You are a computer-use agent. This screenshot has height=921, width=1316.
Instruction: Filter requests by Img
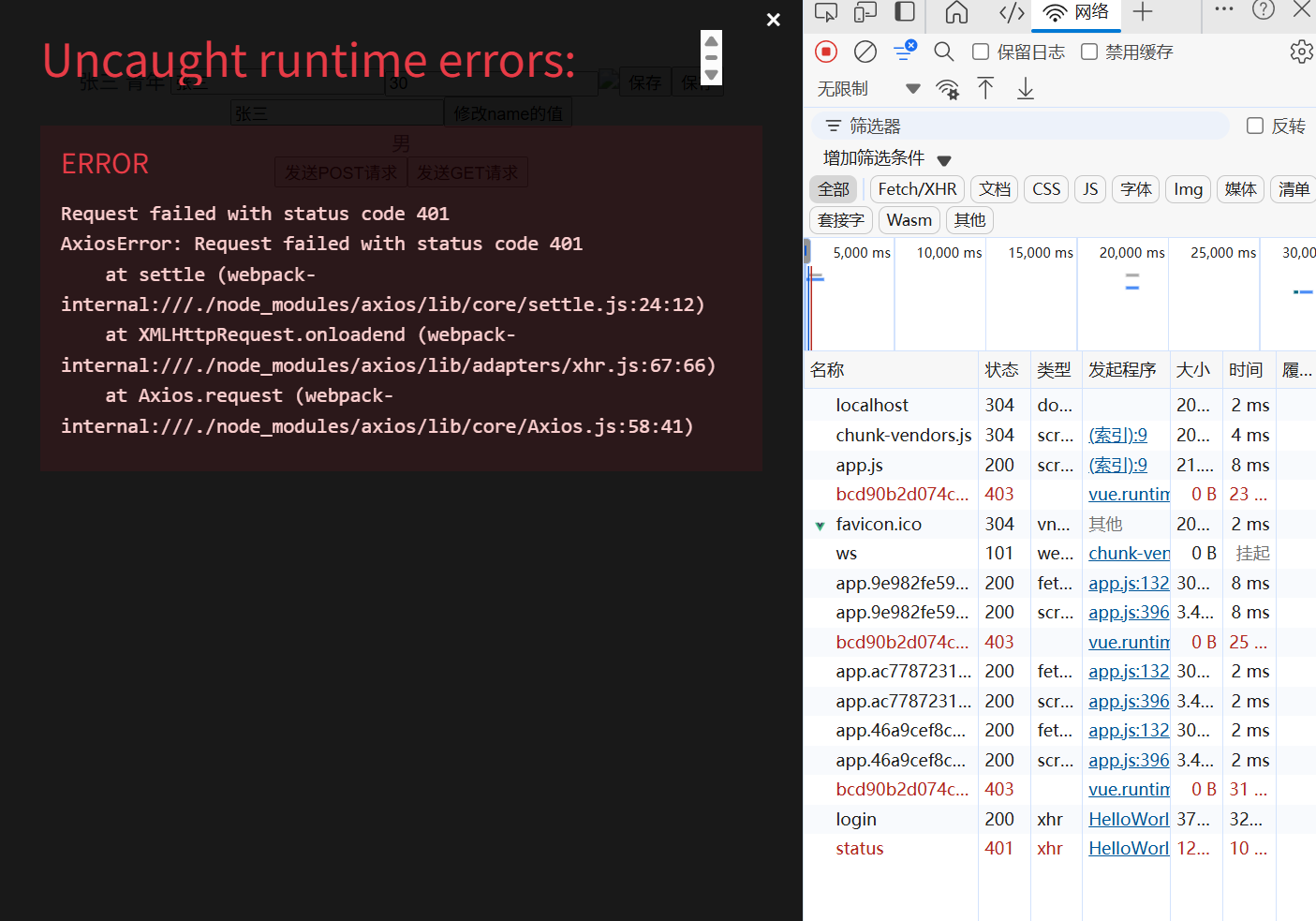coord(1189,189)
